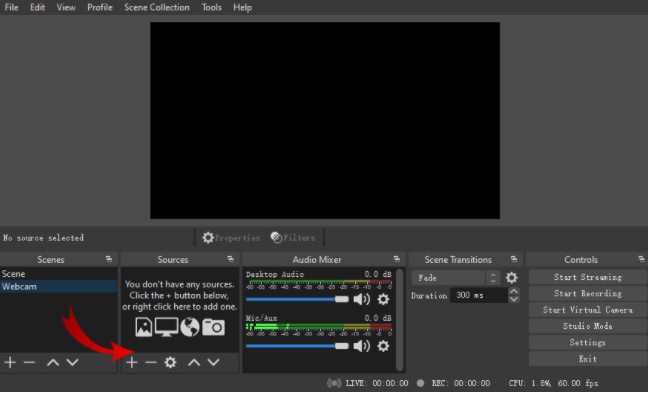Screen dimensions: 648x393
Task: Open the Edit menu
Action: 37,7
